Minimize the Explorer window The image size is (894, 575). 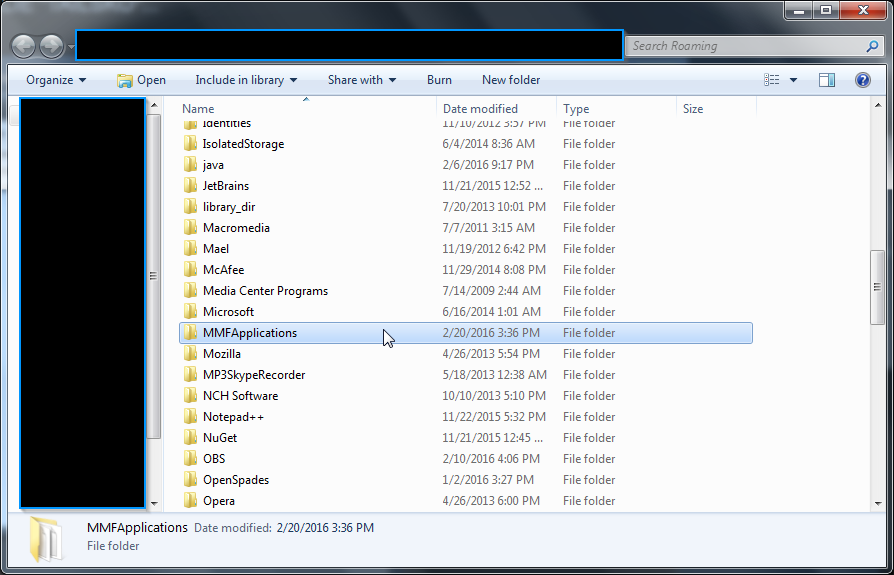798,10
